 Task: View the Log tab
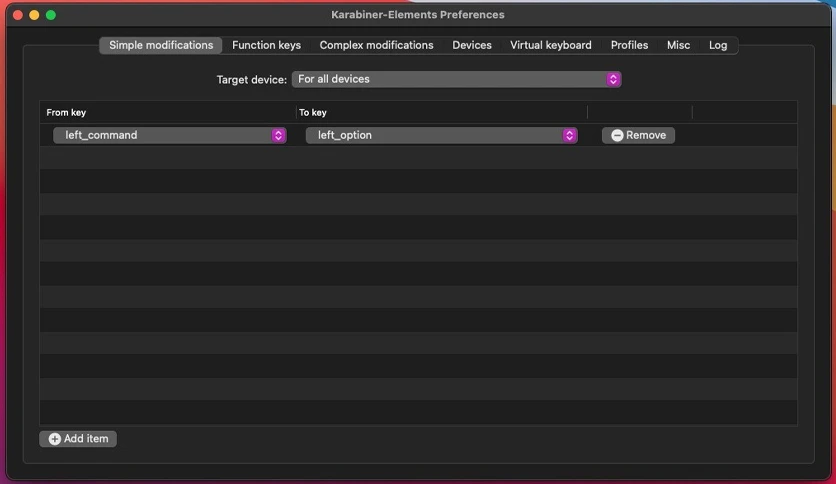pos(718,45)
